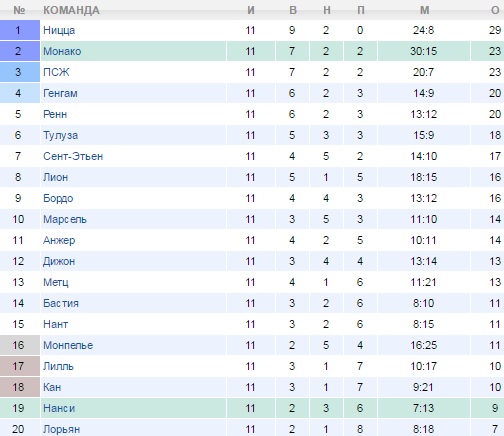Open the Монако team page
Viewport: 504px width, 436px height.
[62, 51]
